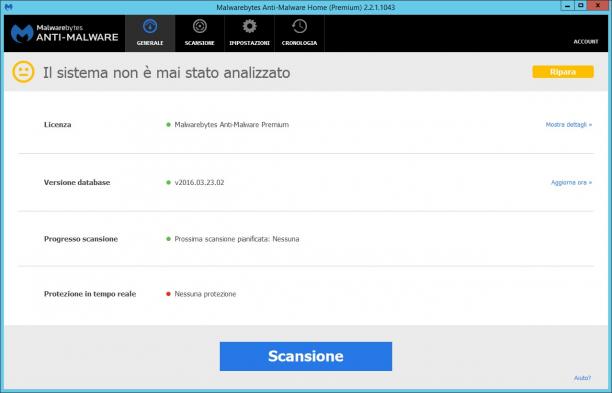This screenshot has height=393, width=612.
Task: Open Mostra dettagli license link
Action: pos(569,124)
